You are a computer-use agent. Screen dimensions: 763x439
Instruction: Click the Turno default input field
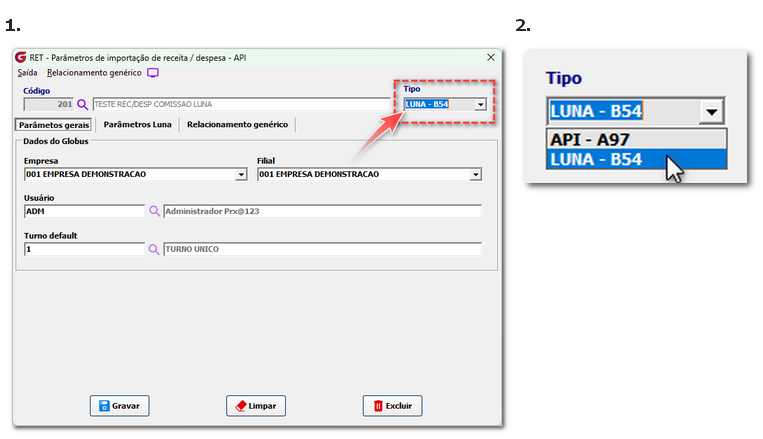click(84, 249)
